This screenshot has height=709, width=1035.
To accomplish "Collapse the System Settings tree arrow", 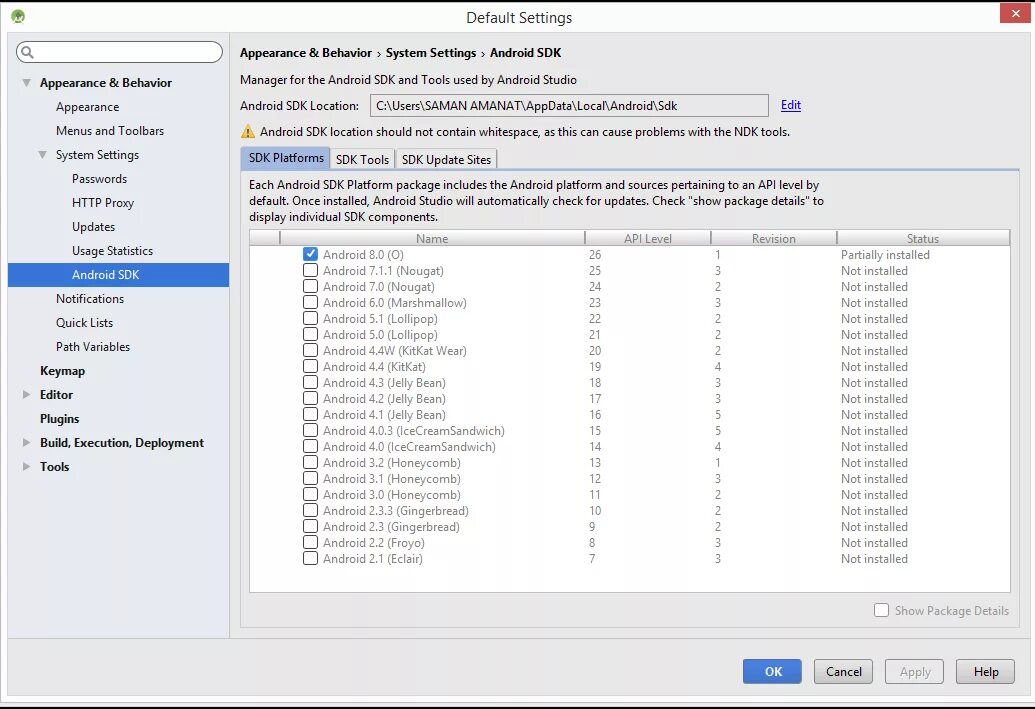I will pos(42,154).
